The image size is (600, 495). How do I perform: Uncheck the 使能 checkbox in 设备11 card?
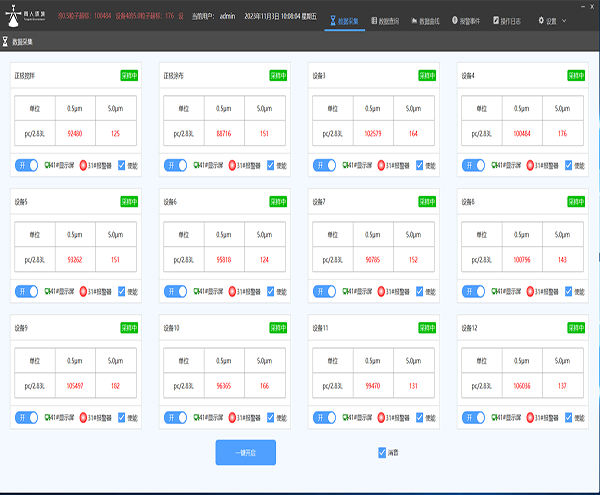pyautogui.click(x=420, y=417)
